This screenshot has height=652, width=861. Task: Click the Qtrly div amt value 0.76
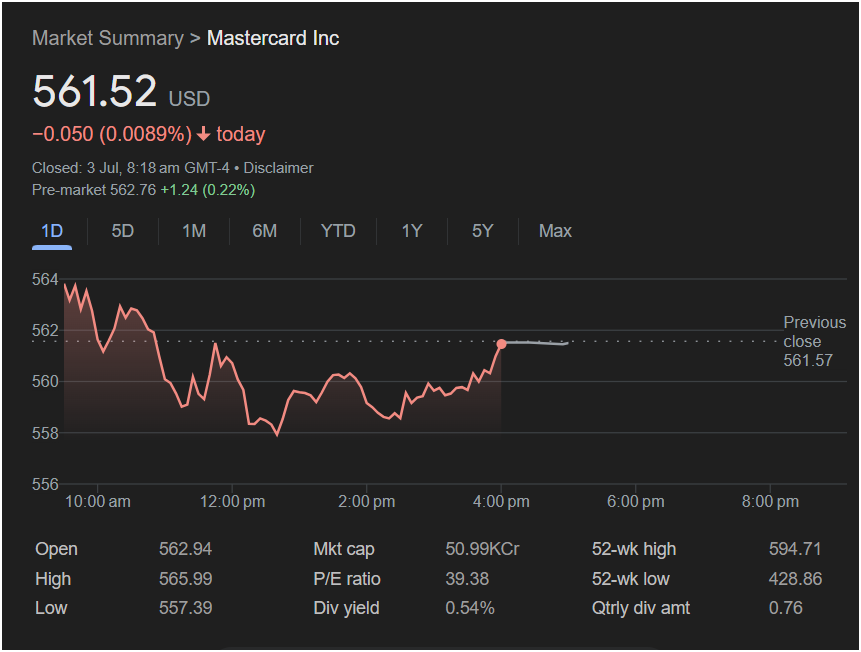pos(786,608)
